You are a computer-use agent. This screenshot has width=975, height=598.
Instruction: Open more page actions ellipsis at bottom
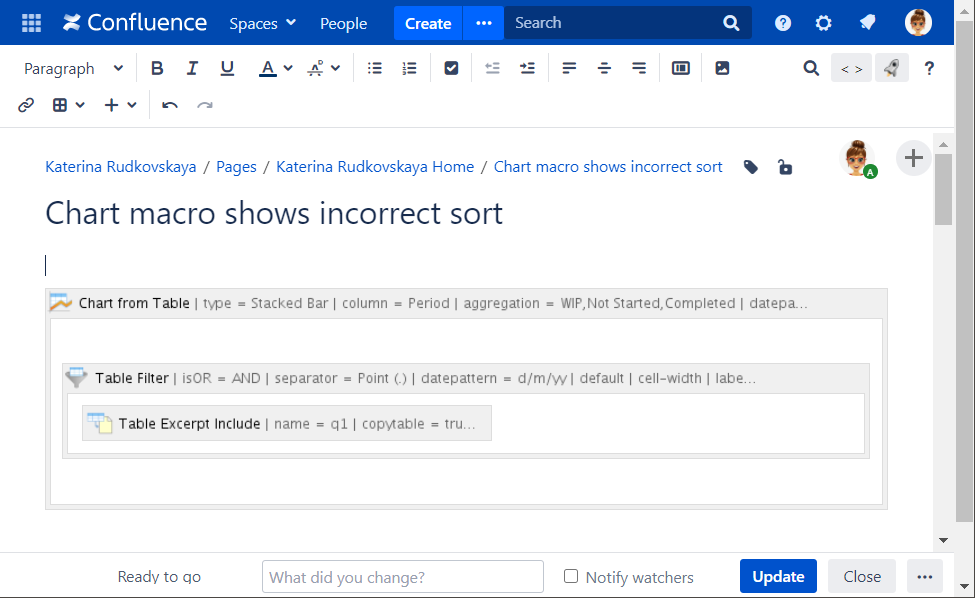point(925,576)
